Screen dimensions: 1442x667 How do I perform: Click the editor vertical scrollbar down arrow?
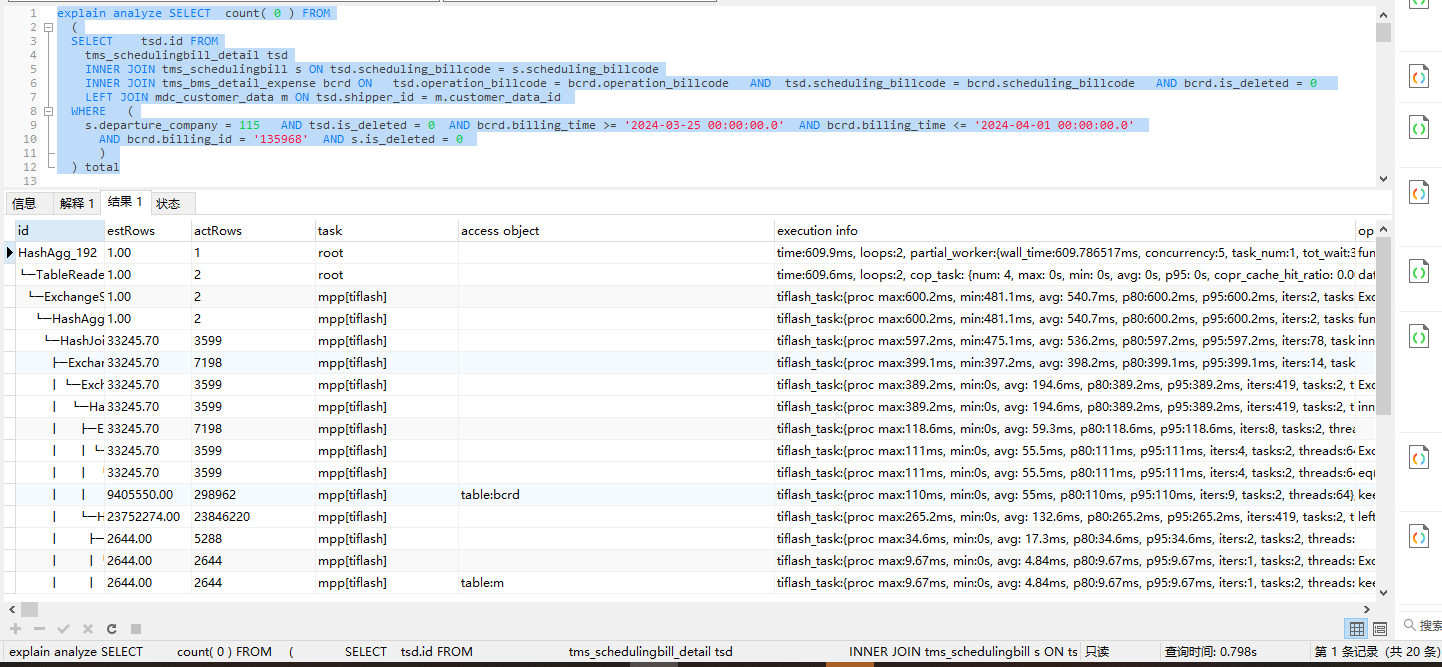click(1384, 179)
